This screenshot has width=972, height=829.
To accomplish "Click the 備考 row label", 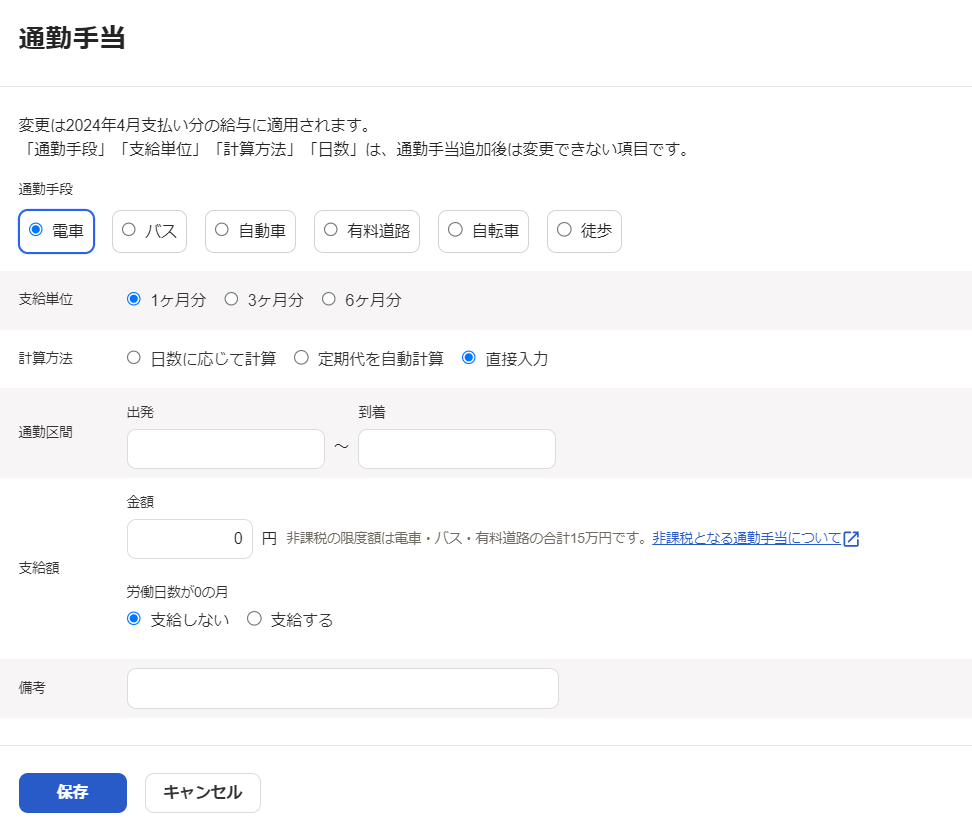I will [32, 688].
